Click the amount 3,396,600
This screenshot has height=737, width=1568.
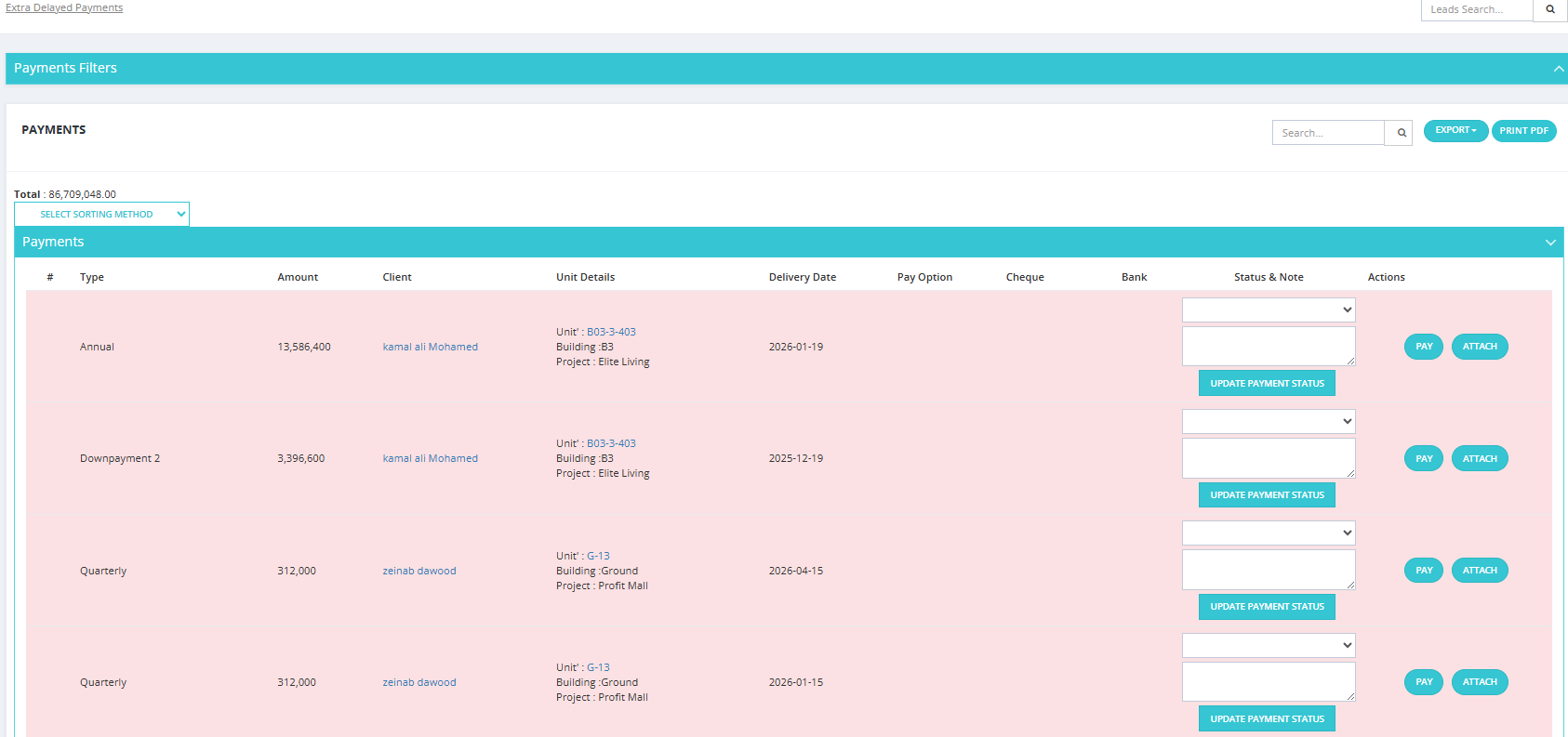tap(300, 458)
